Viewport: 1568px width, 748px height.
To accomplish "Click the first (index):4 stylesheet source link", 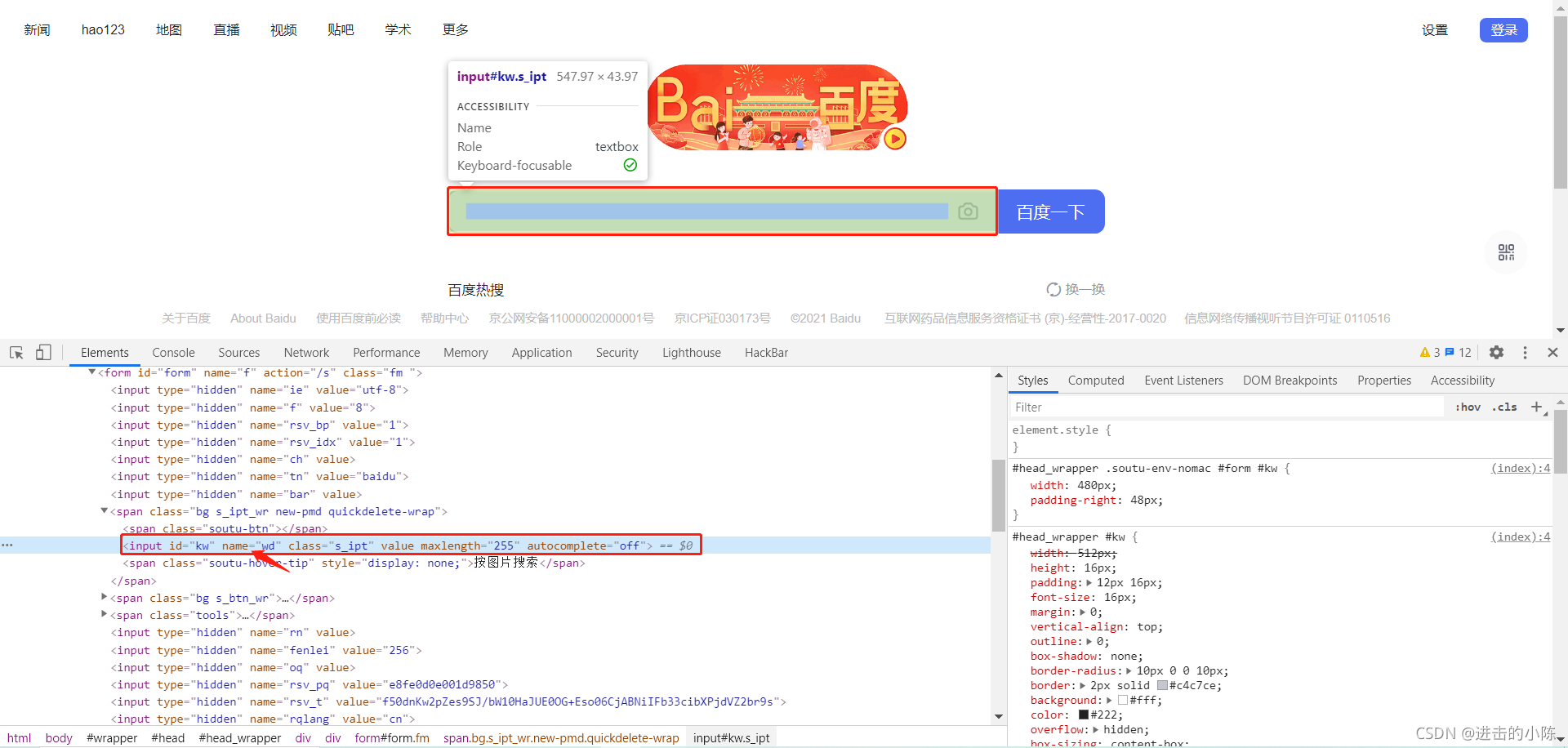I will pyautogui.click(x=1521, y=469).
